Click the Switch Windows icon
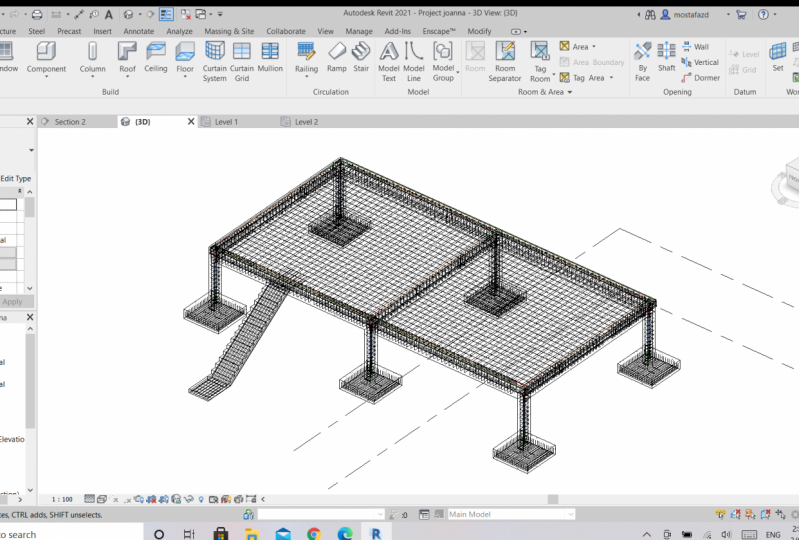This screenshot has width=799, height=540. click(x=201, y=14)
